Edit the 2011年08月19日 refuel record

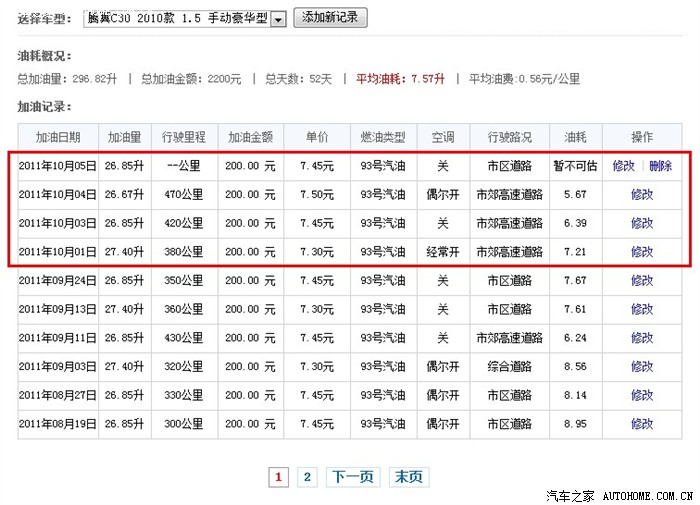(641, 424)
